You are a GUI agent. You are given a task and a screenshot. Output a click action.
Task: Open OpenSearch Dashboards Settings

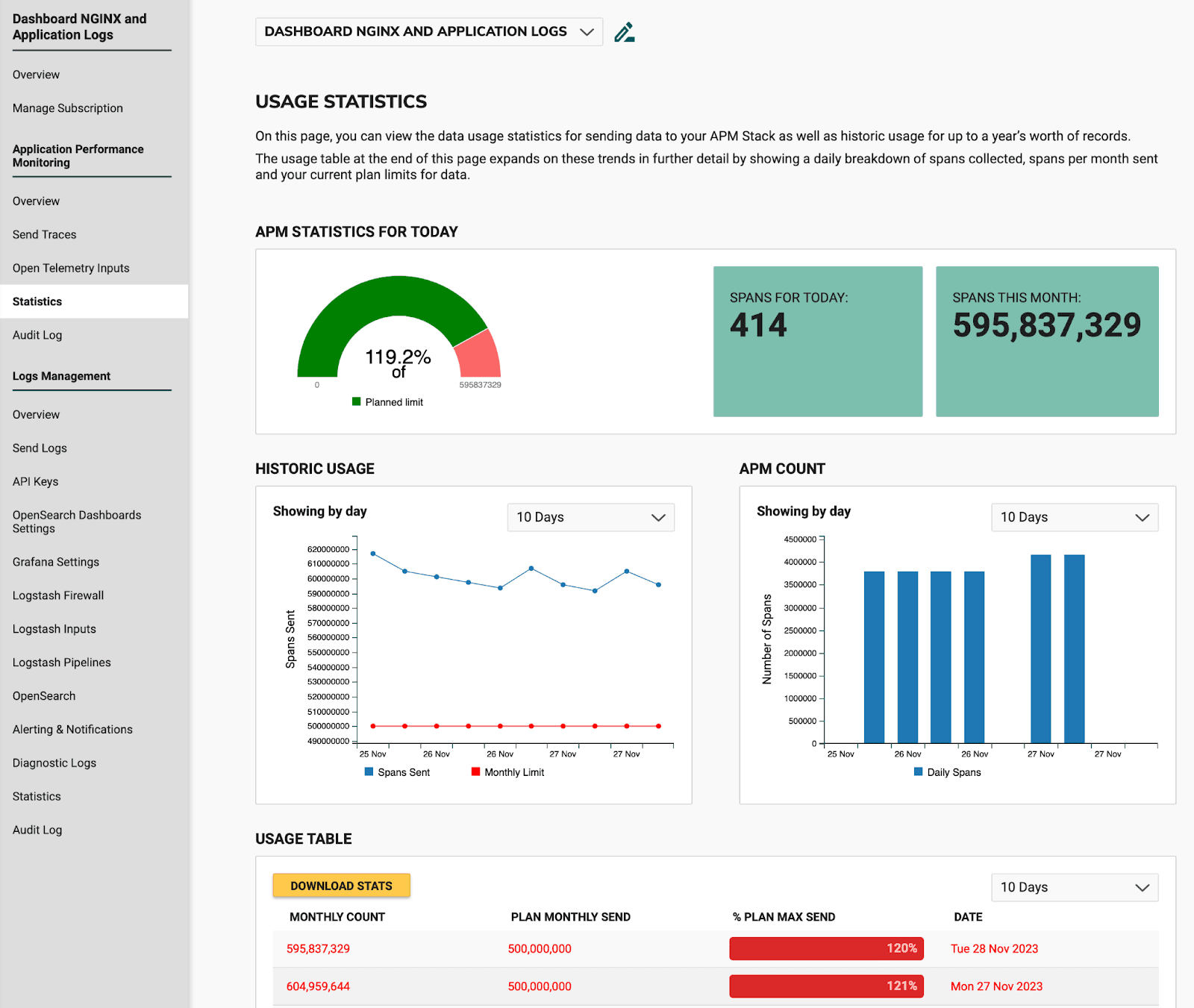(76, 521)
